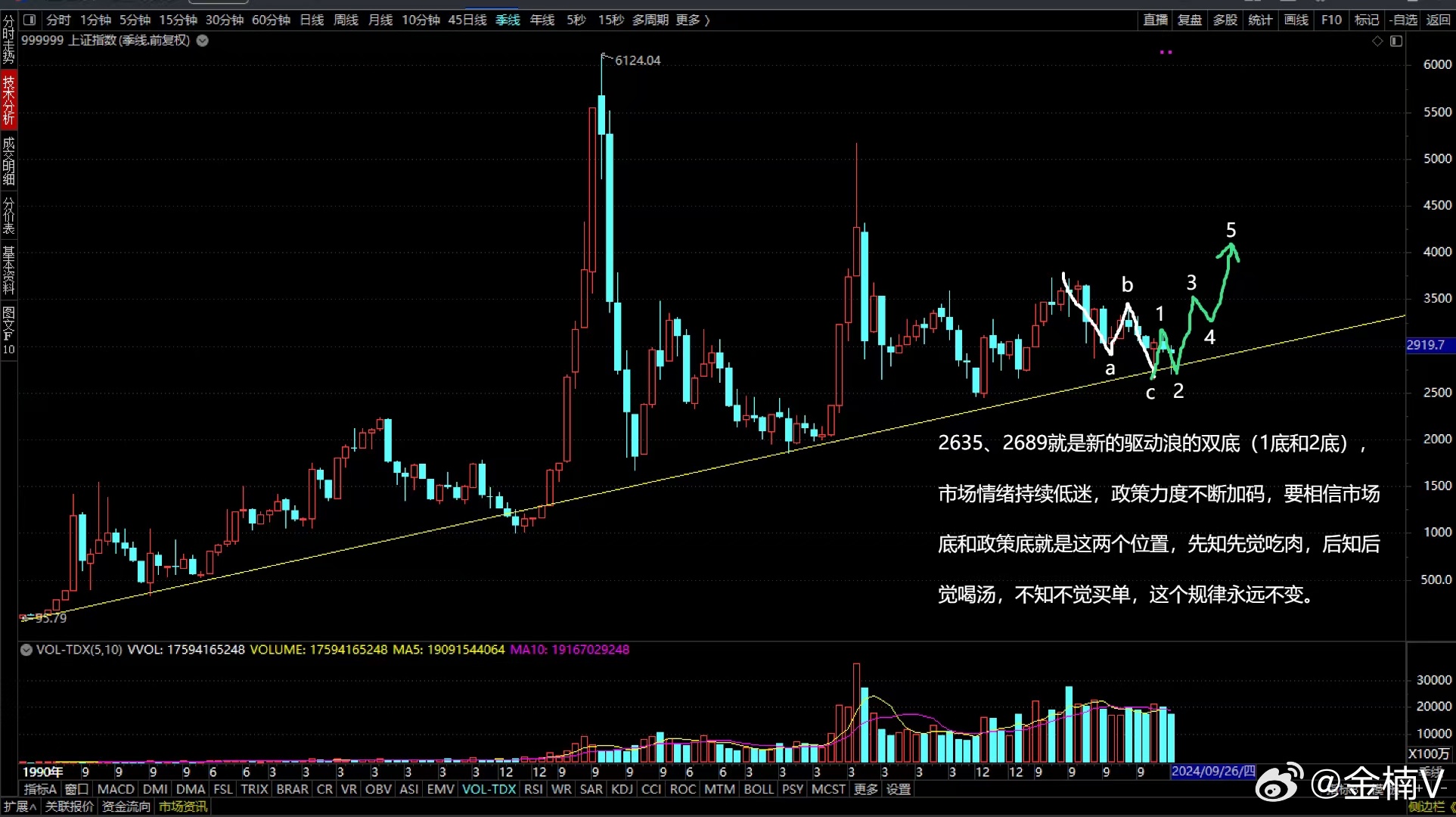The width and height of the screenshot is (1456, 817).
Task: Select the 日线 daily period
Action: (x=312, y=20)
